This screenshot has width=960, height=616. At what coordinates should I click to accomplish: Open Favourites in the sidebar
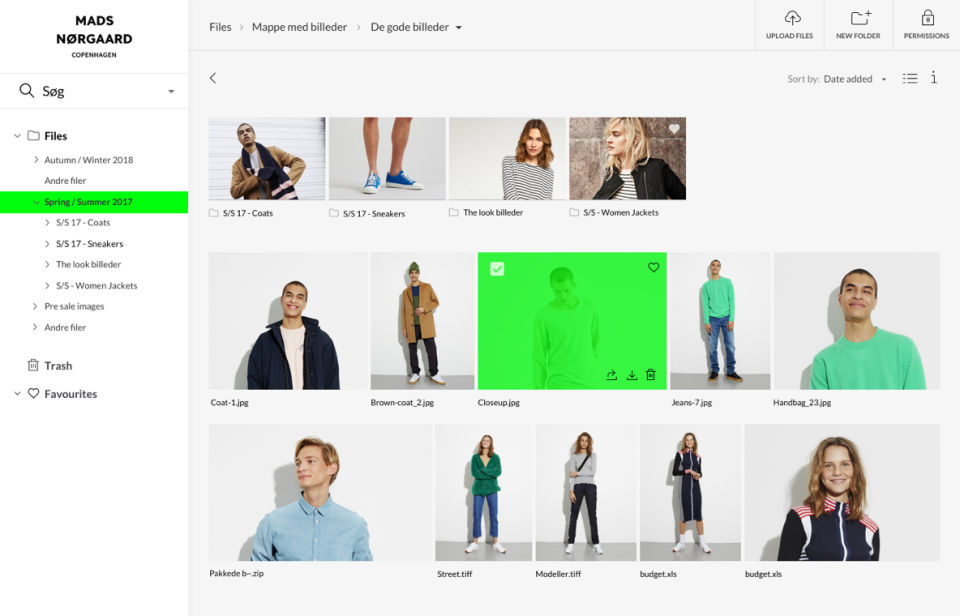(70, 394)
